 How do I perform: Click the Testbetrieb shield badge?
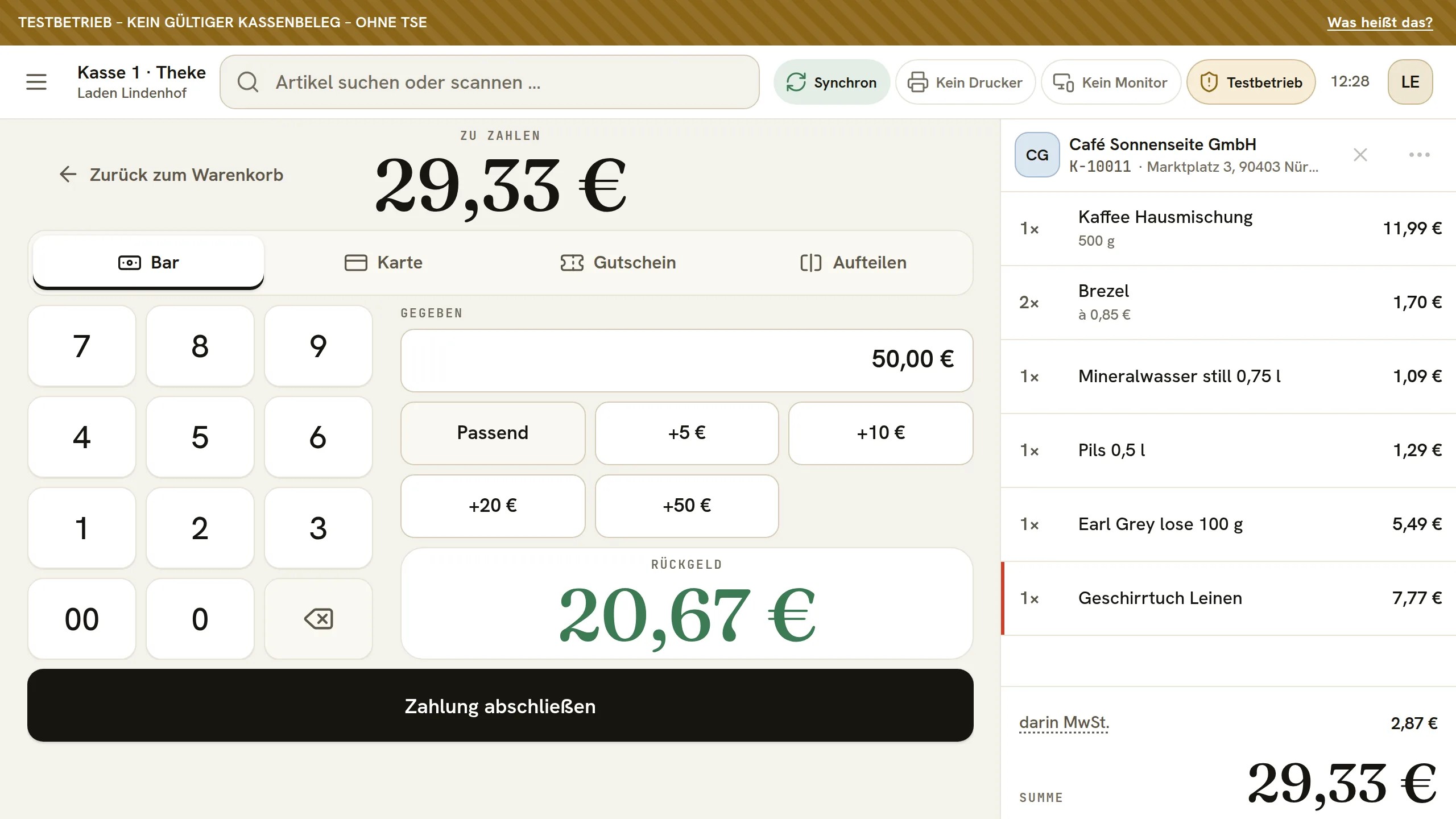click(x=1251, y=82)
